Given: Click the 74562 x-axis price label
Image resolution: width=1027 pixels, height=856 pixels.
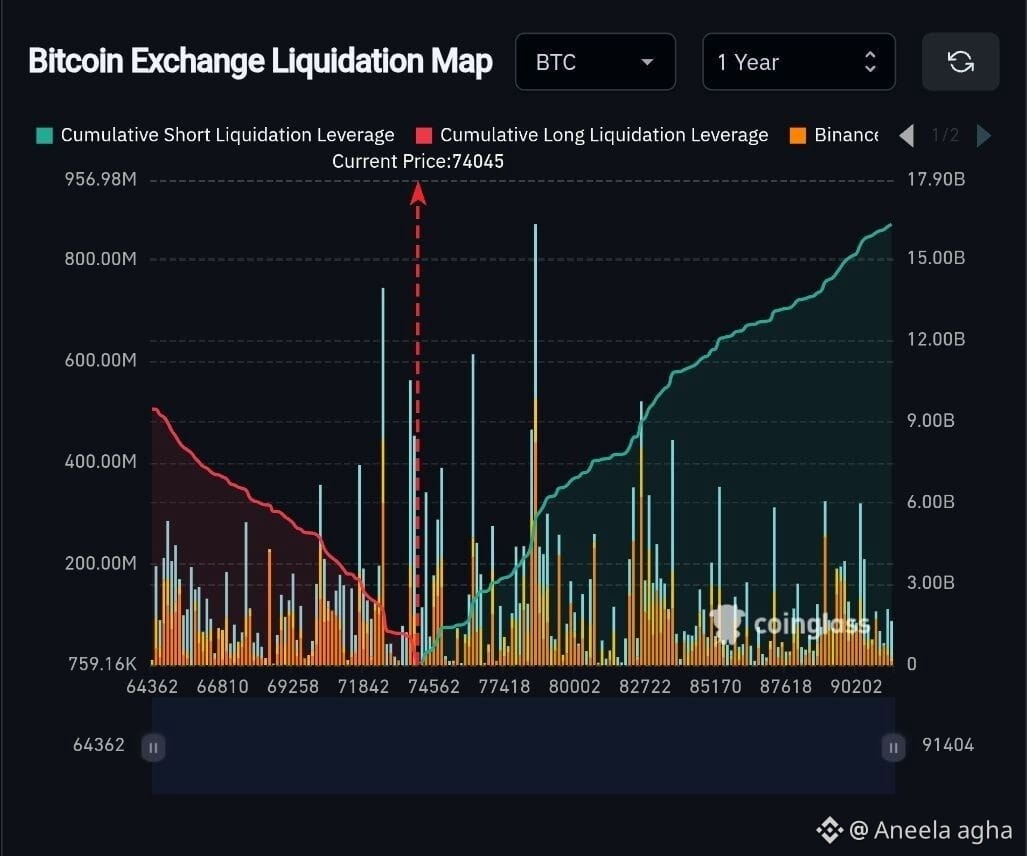Looking at the screenshot, I should point(434,686).
